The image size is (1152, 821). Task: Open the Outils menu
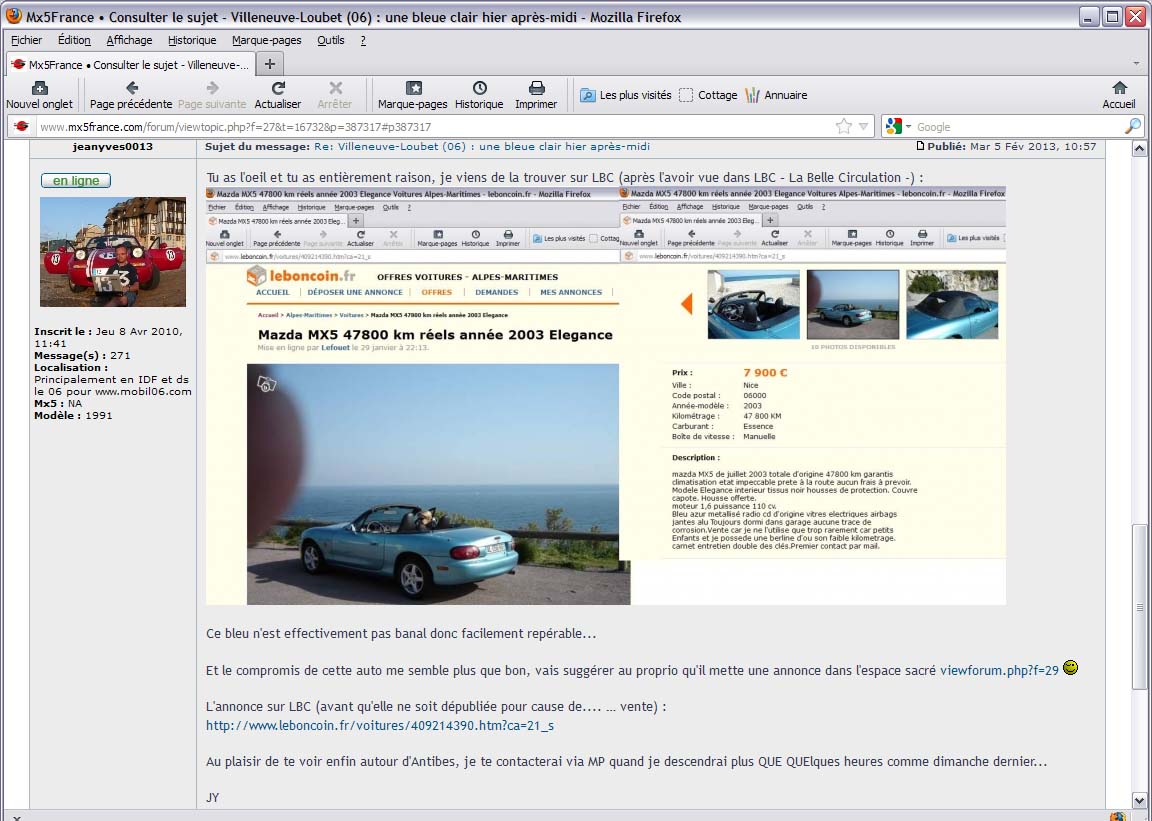pyautogui.click(x=331, y=40)
